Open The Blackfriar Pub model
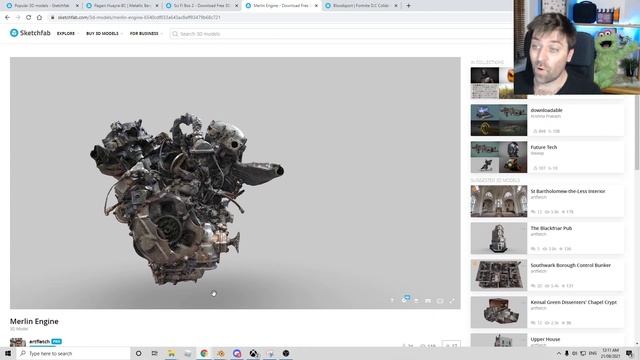 (551, 228)
